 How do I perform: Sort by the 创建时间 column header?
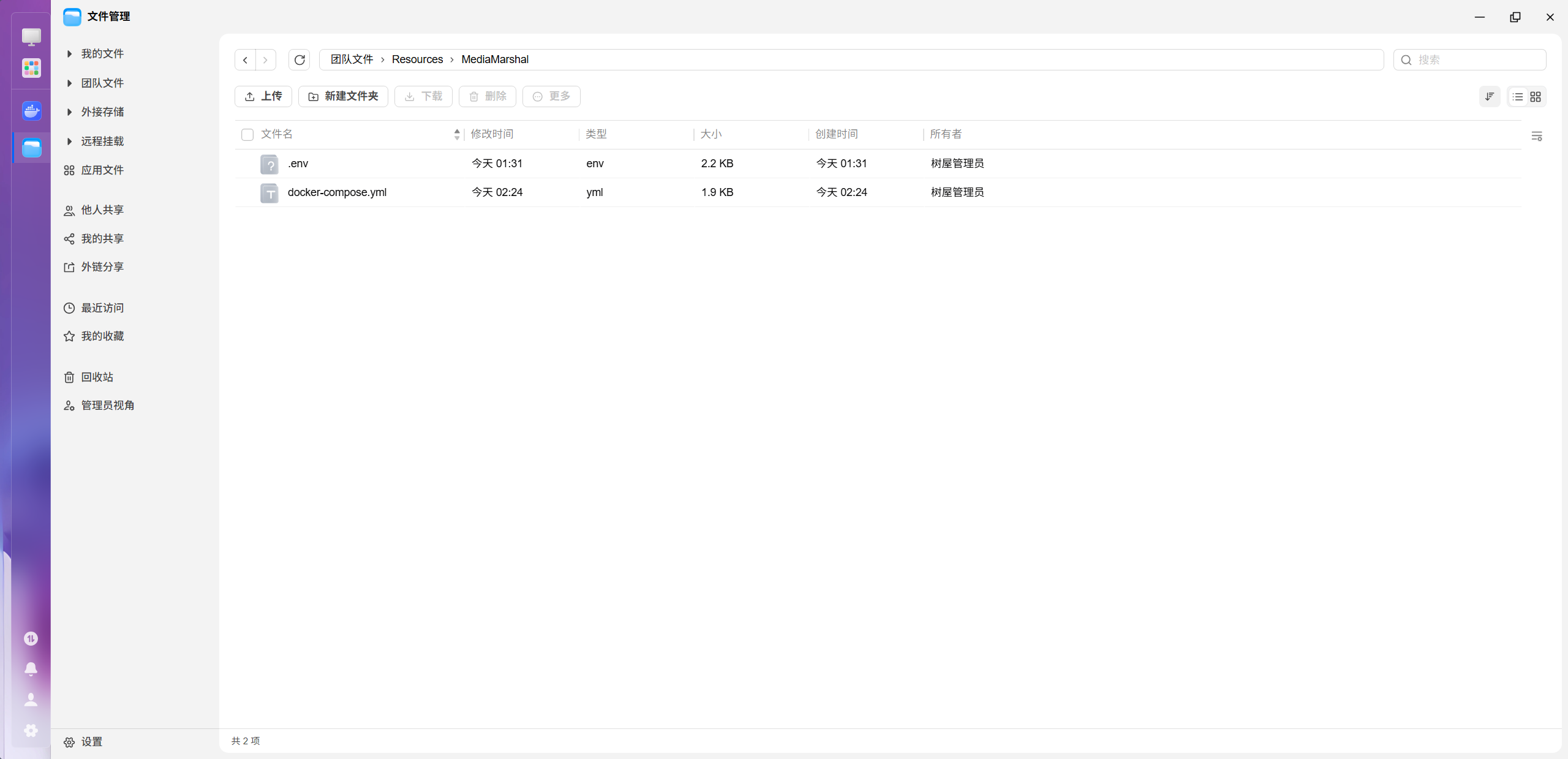[837, 134]
